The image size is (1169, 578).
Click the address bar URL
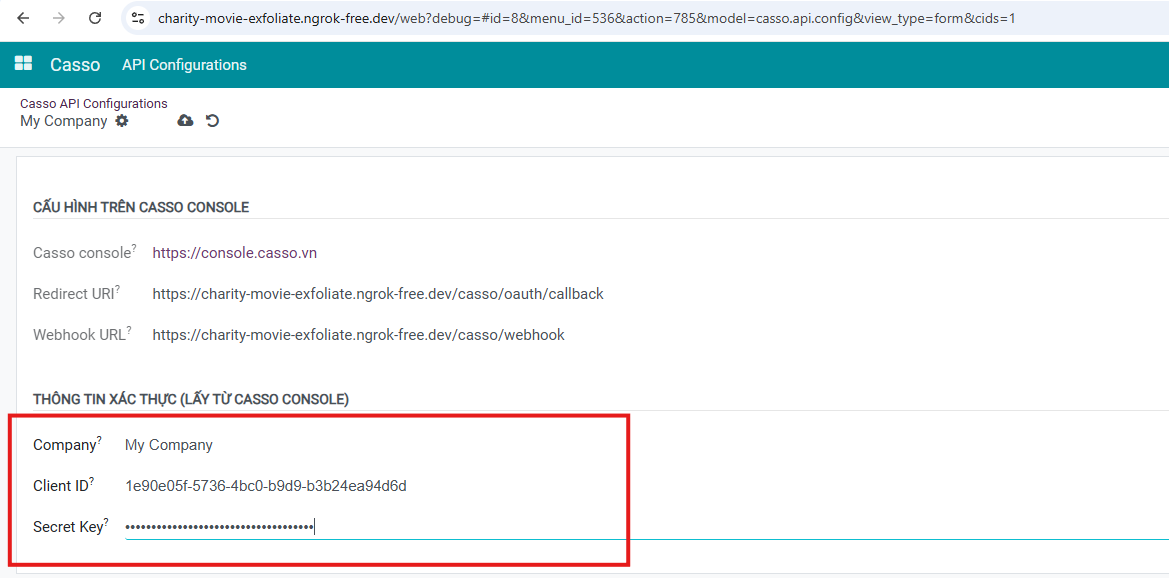(x=586, y=19)
